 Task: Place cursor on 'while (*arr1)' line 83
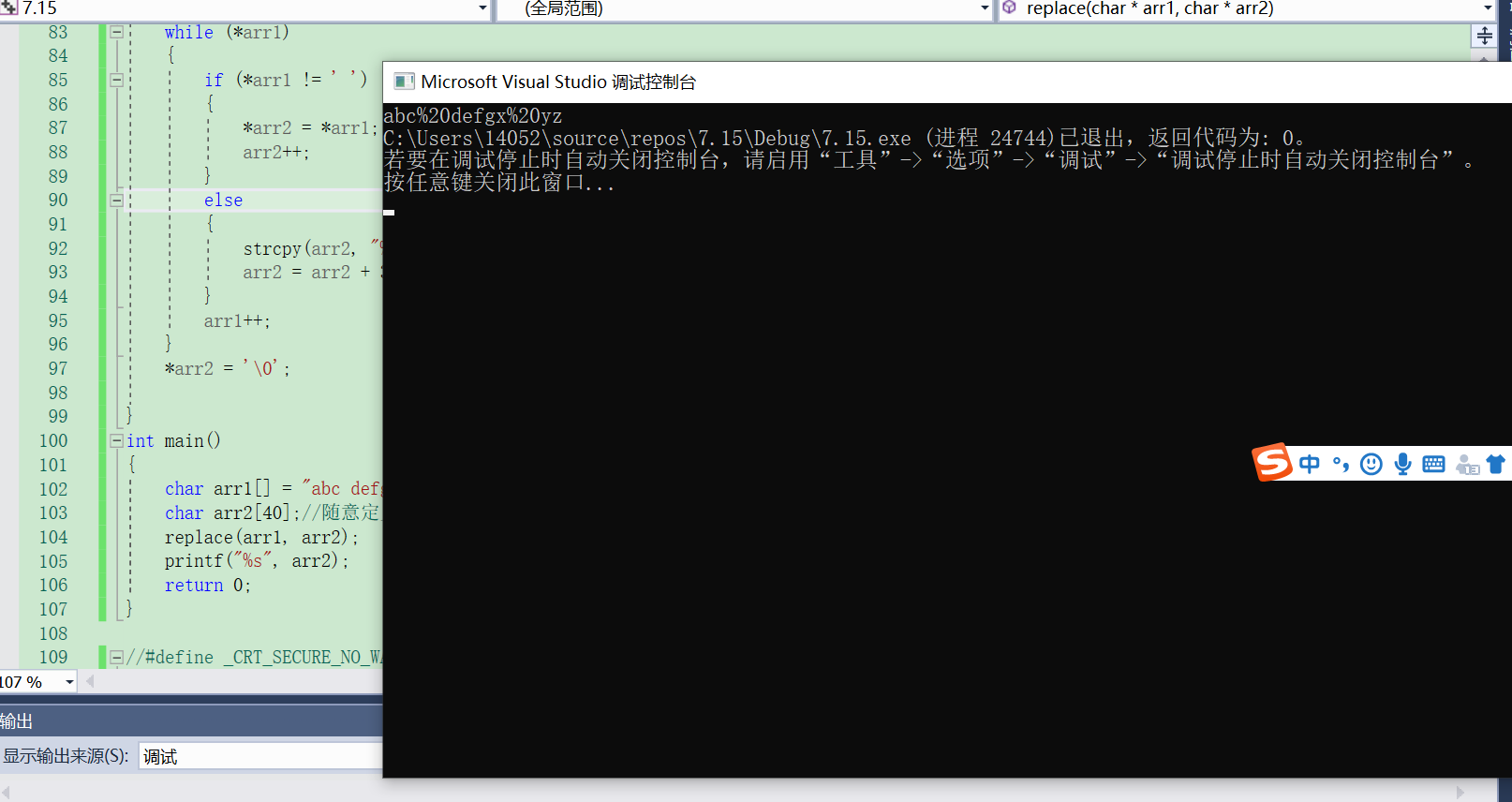click(227, 32)
